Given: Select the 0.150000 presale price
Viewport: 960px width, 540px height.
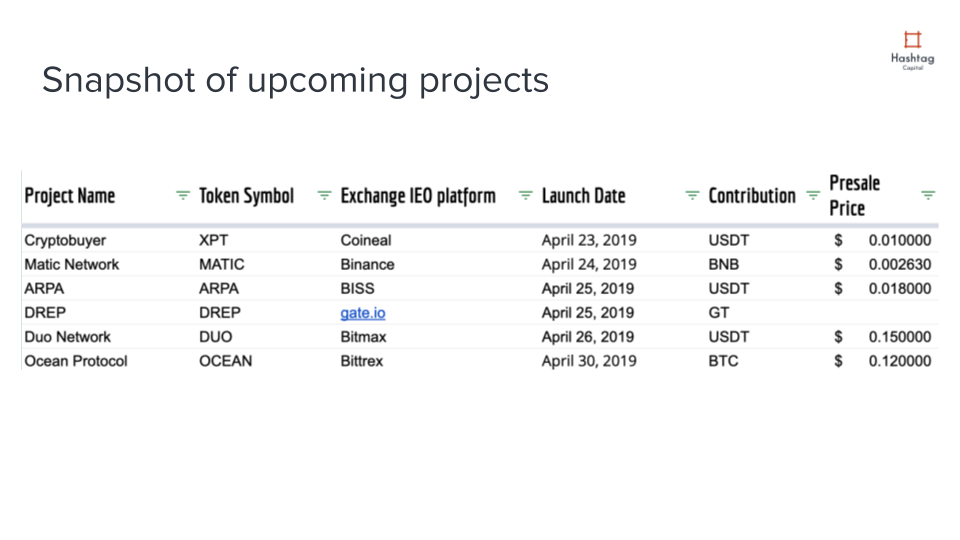Looking at the screenshot, I should pyautogui.click(x=899, y=337).
